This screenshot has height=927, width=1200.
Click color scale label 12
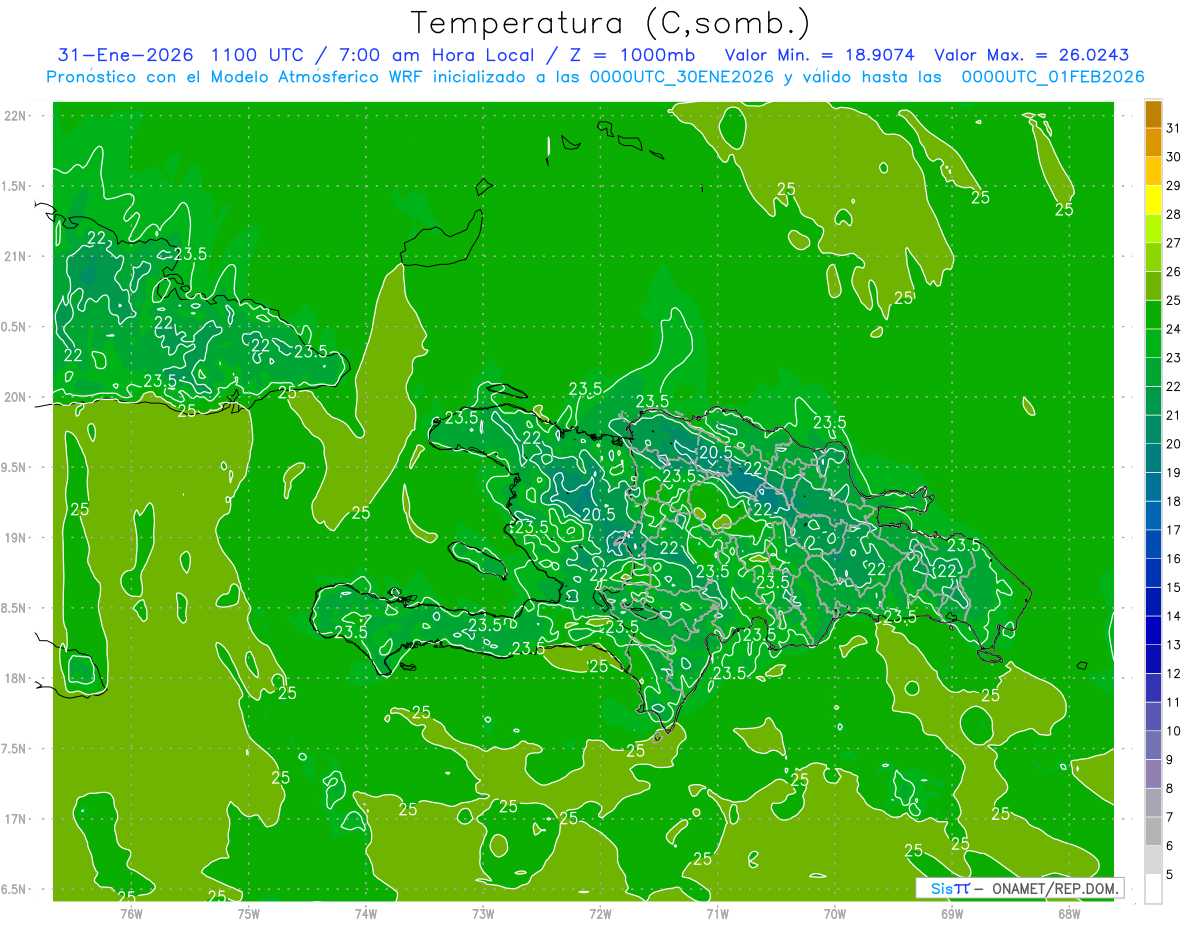(x=1174, y=674)
